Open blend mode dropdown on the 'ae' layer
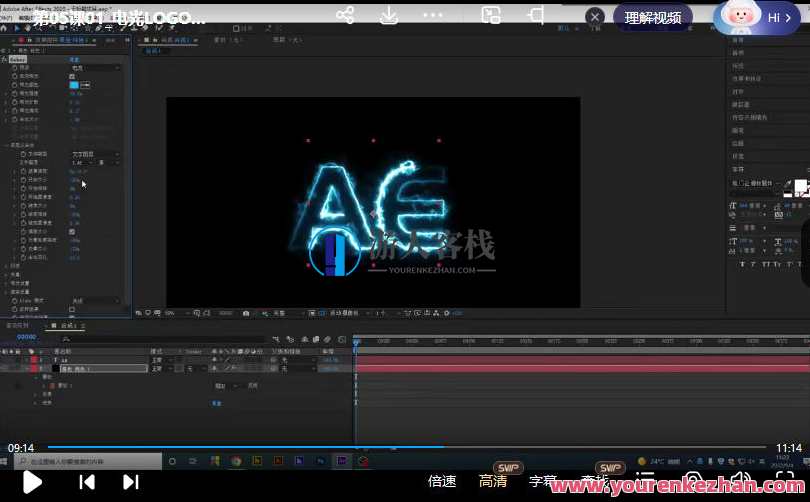 pyautogui.click(x=160, y=360)
